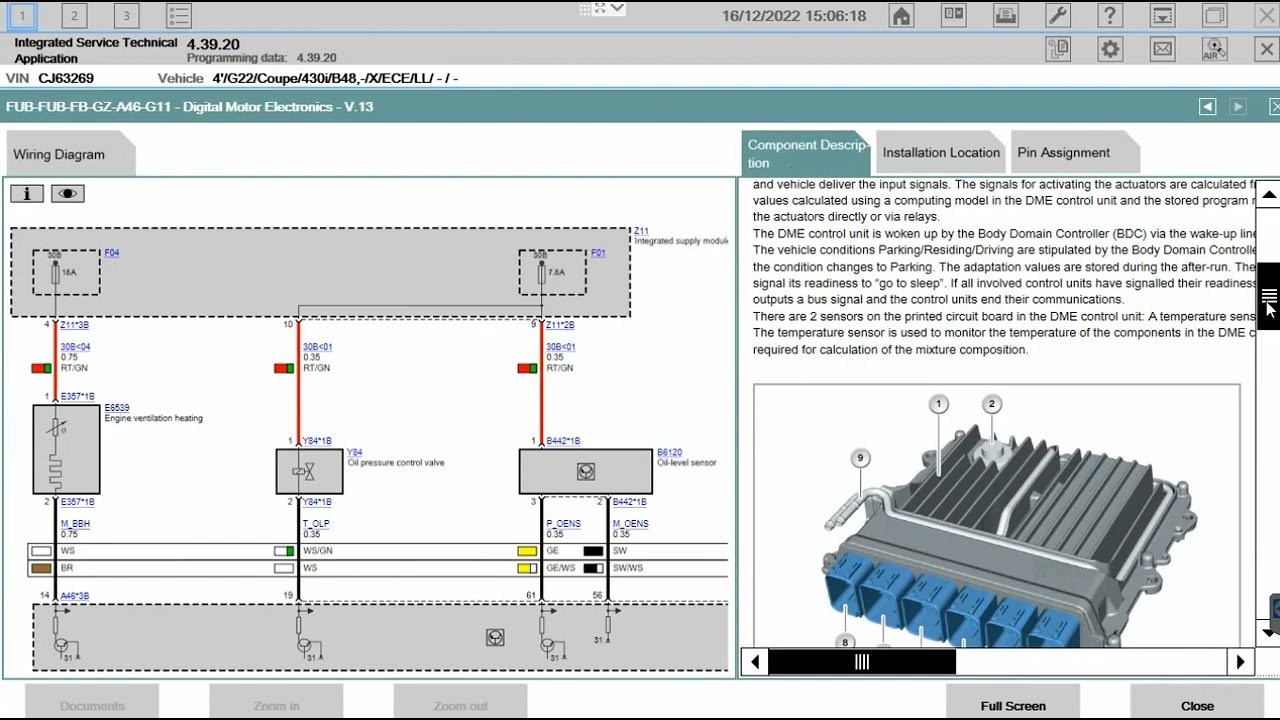This screenshot has width=1280, height=720.
Task: Open help with the question mark icon
Action: pyautogui.click(x=1110, y=16)
